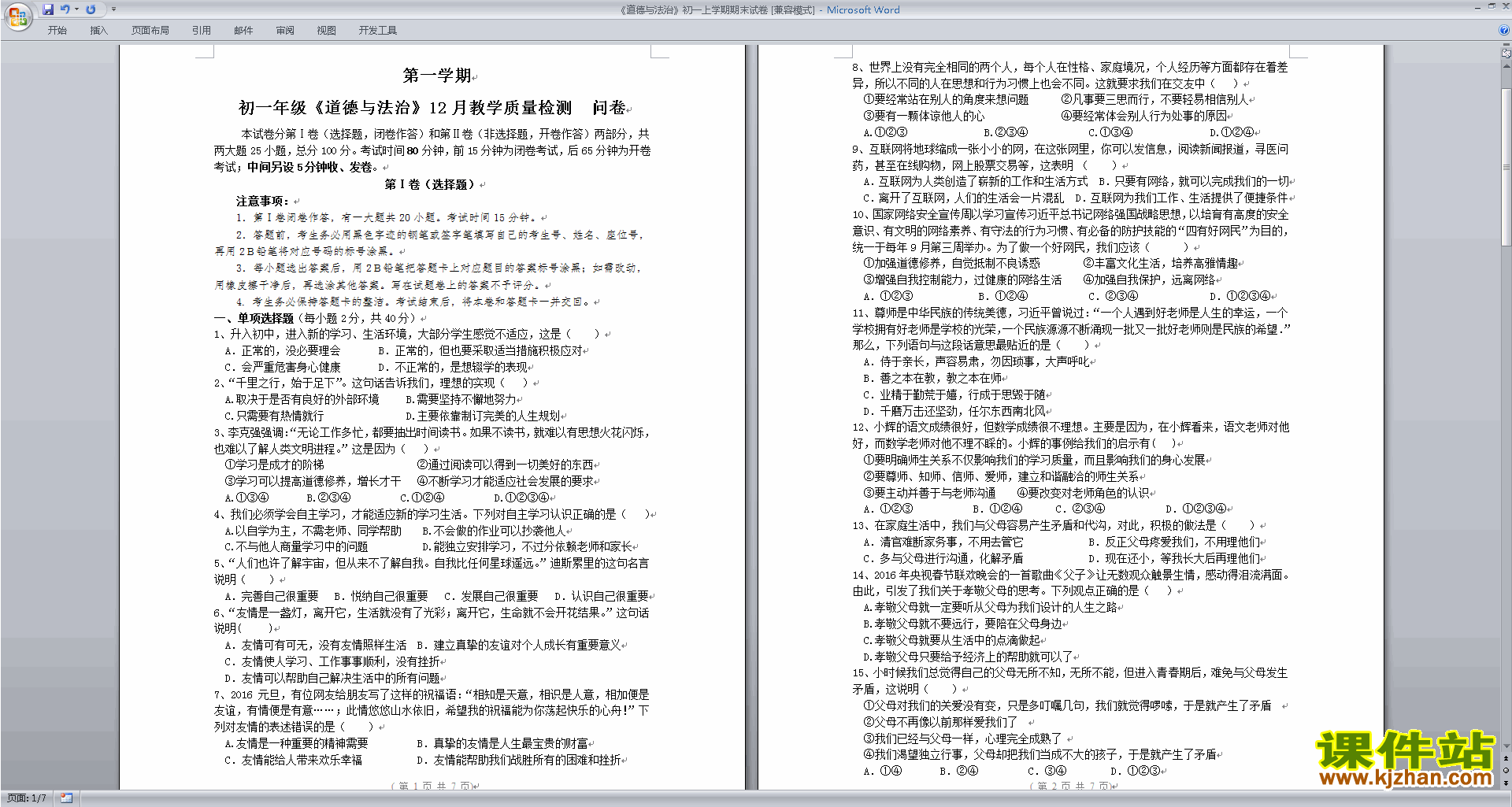The image size is (1512, 807).
Task: Click statement '②要尊师、知师、信师、爱师'
Action: coord(935,476)
